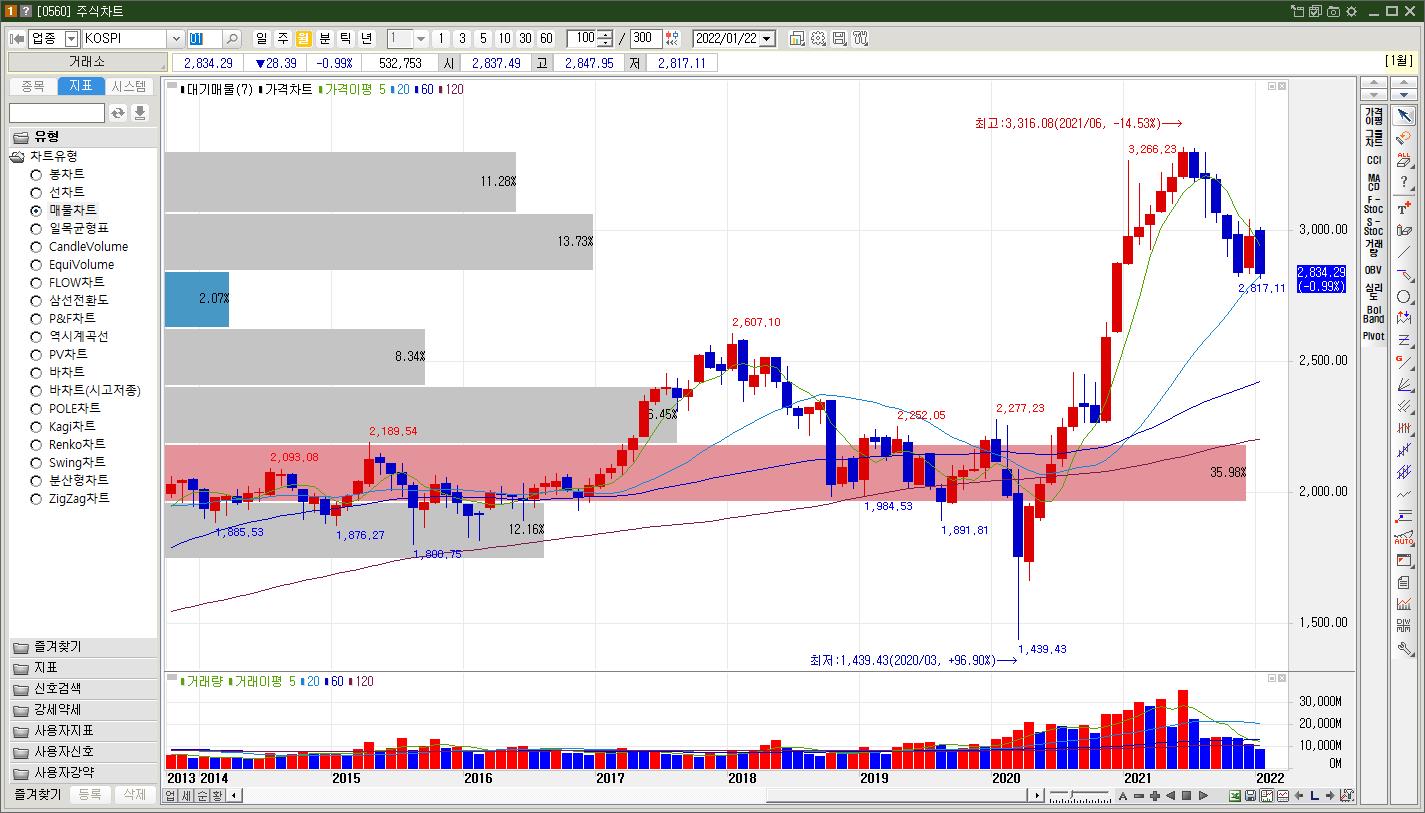Click the candle count 100 stepper arrows
This screenshot has height=813, width=1425.
coord(606,39)
